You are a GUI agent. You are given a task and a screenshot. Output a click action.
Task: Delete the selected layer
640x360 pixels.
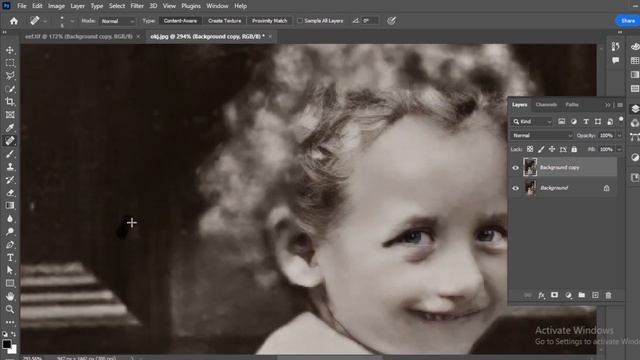click(x=608, y=295)
